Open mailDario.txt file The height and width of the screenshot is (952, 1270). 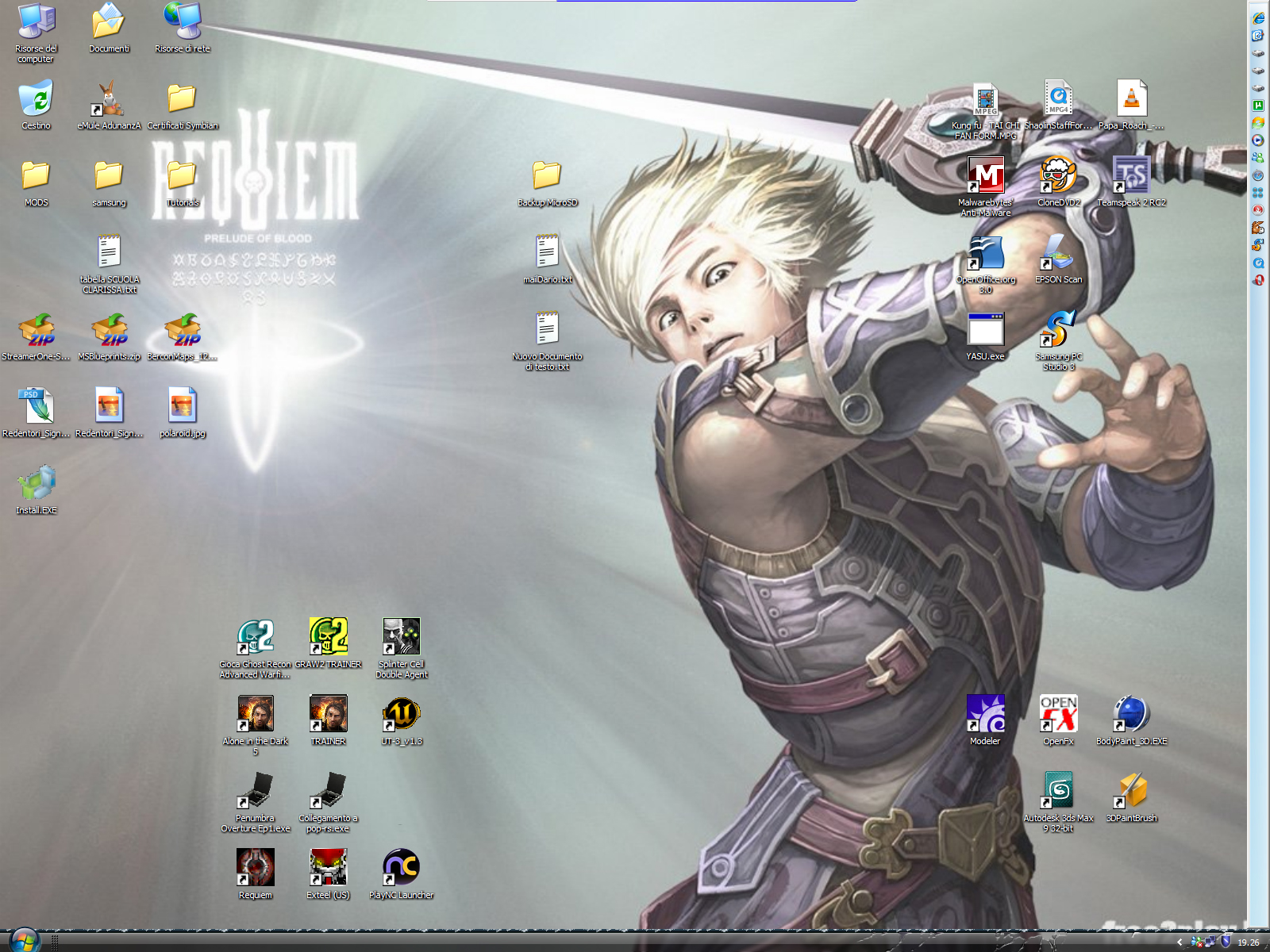[547, 260]
